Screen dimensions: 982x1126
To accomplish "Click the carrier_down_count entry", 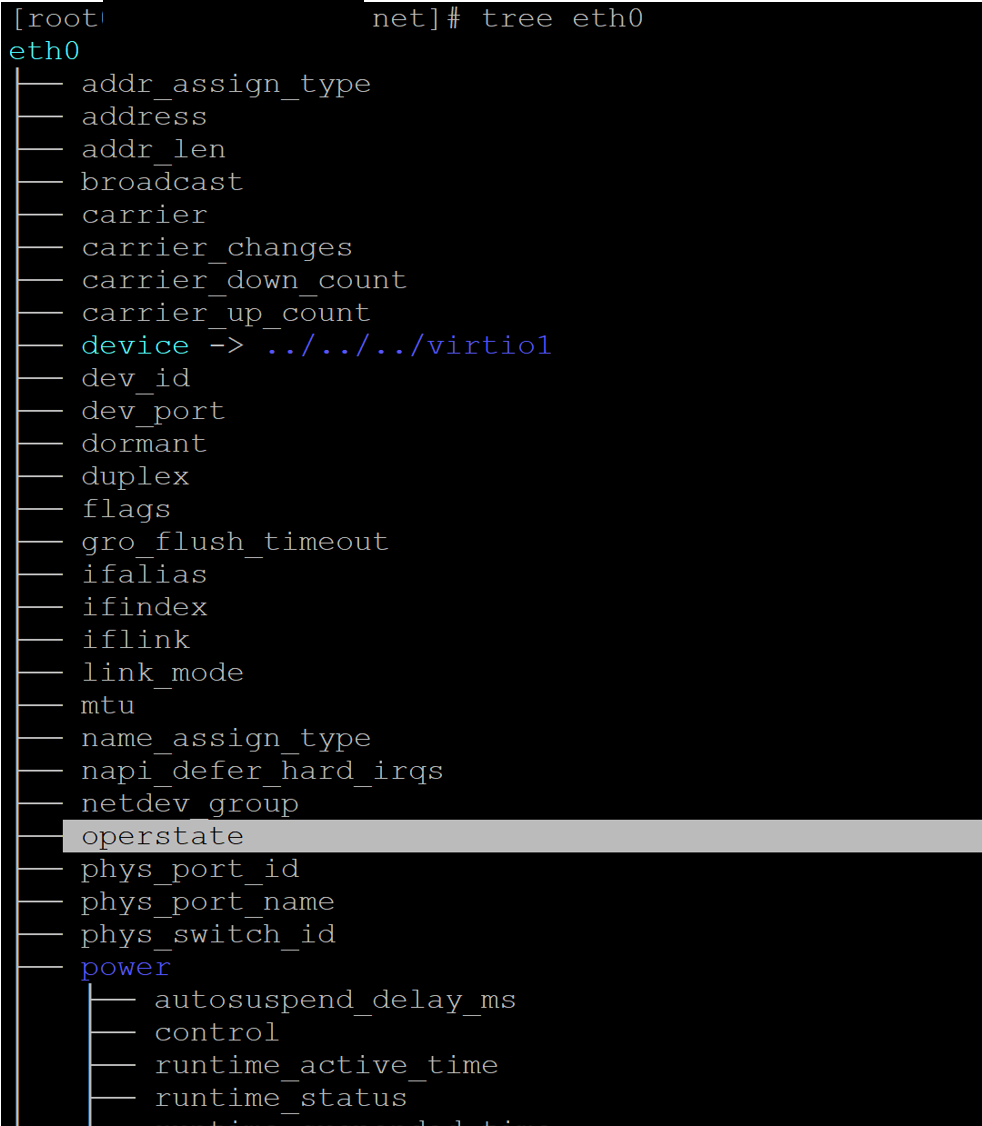I will coord(244,280).
